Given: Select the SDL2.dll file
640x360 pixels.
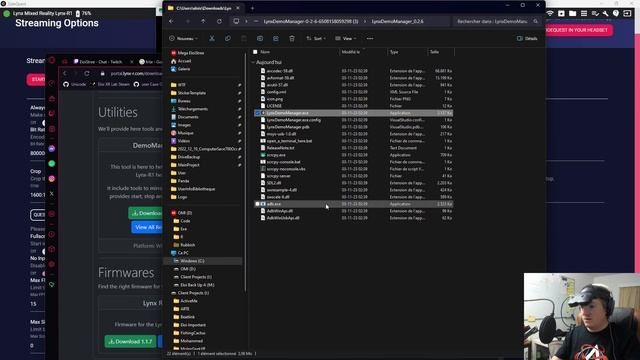Looking at the screenshot, I should pos(274,183).
